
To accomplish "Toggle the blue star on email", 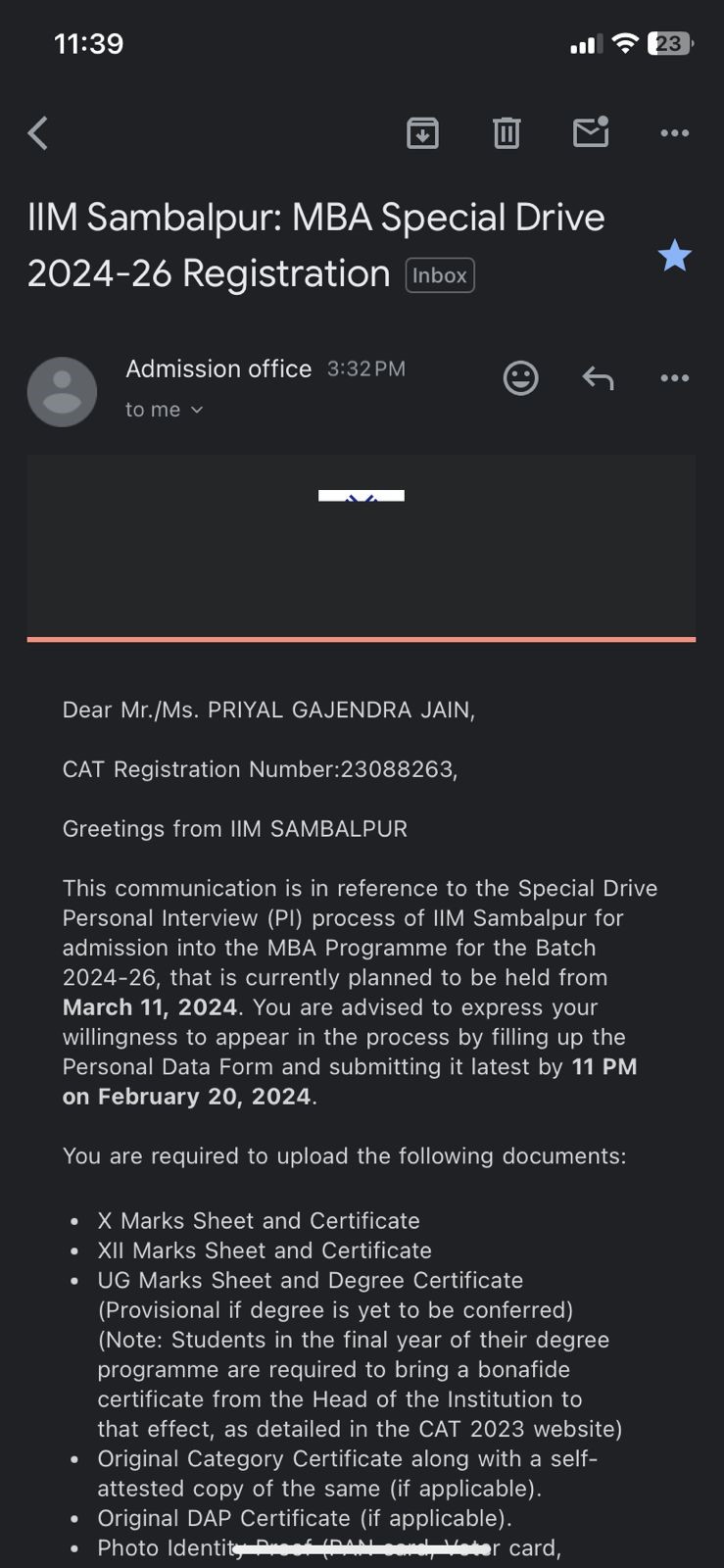I will point(674,256).
